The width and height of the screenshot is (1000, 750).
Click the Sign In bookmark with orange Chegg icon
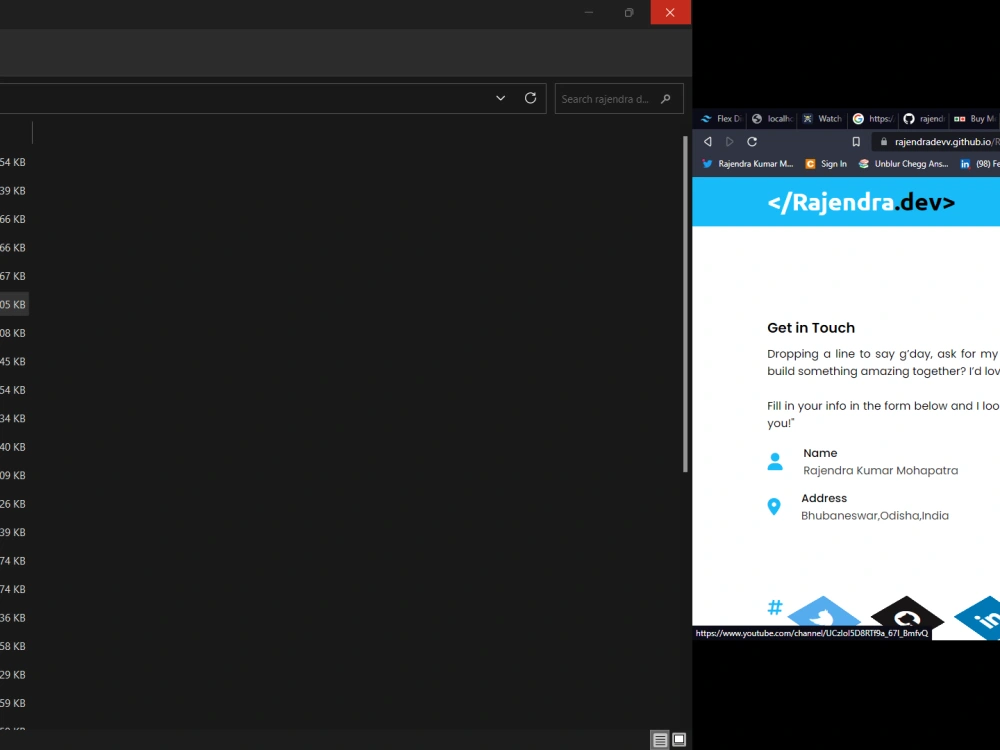826,163
